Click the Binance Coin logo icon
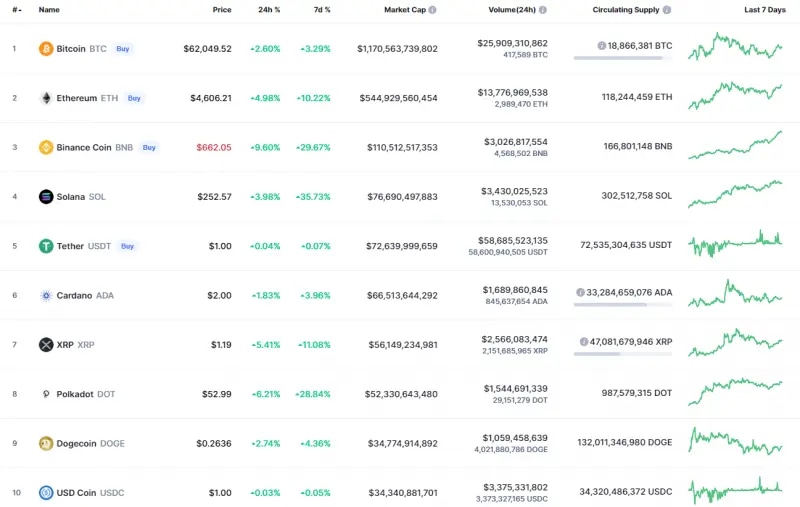Image resolution: width=800 pixels, height=507 pixels. (x=46, y=147)
